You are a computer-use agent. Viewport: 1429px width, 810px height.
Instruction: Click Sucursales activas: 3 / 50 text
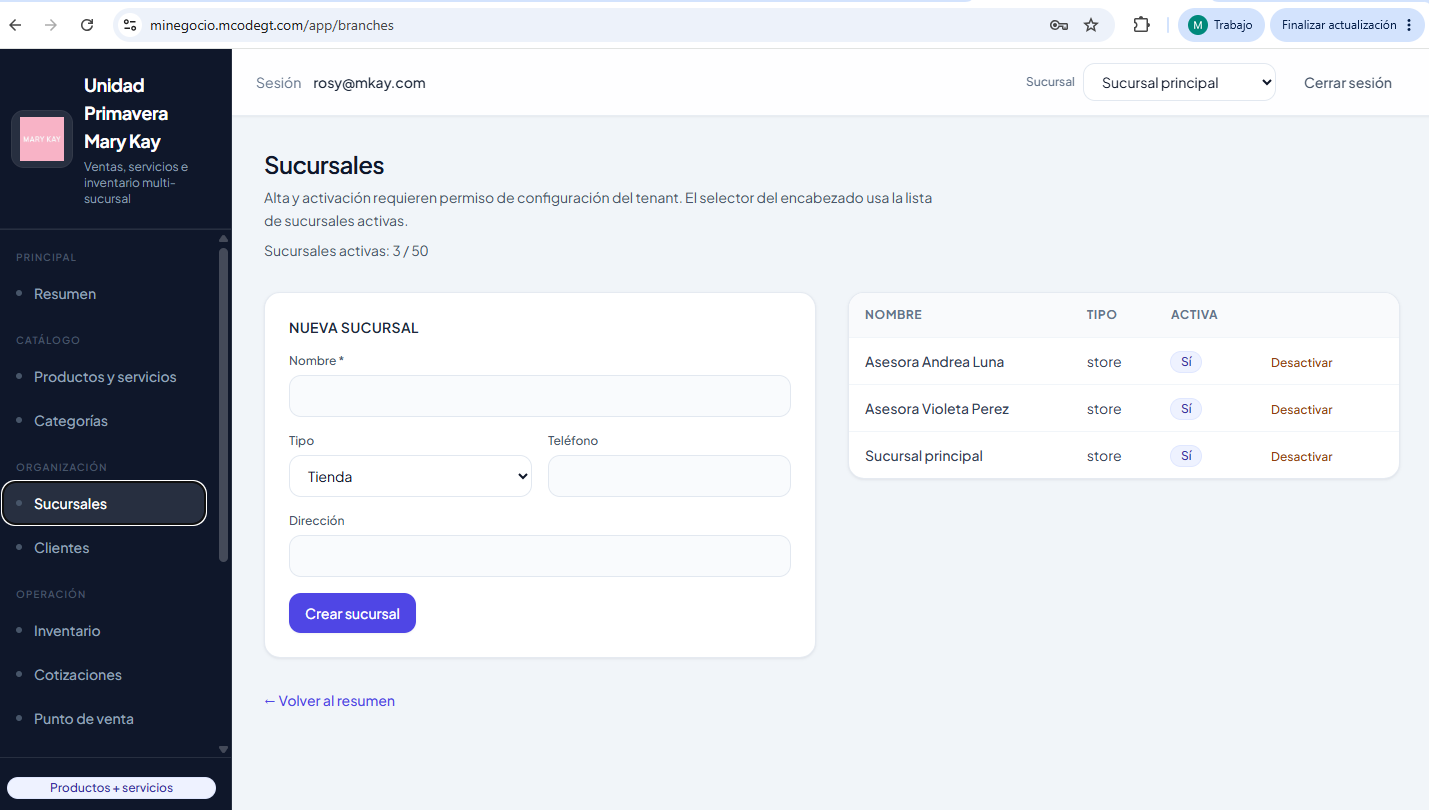346,251
